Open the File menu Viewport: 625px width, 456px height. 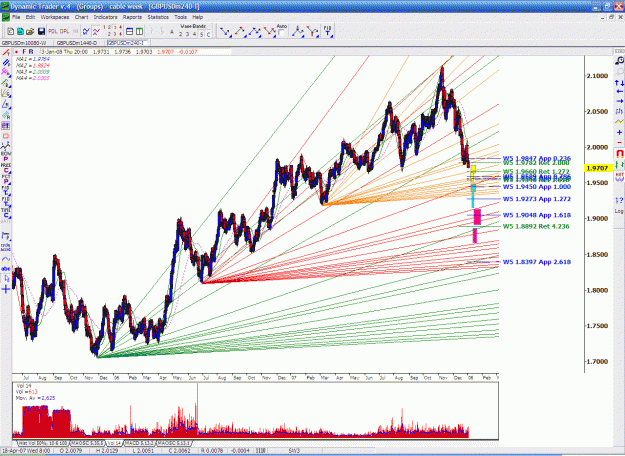click(x=16, y=17)
